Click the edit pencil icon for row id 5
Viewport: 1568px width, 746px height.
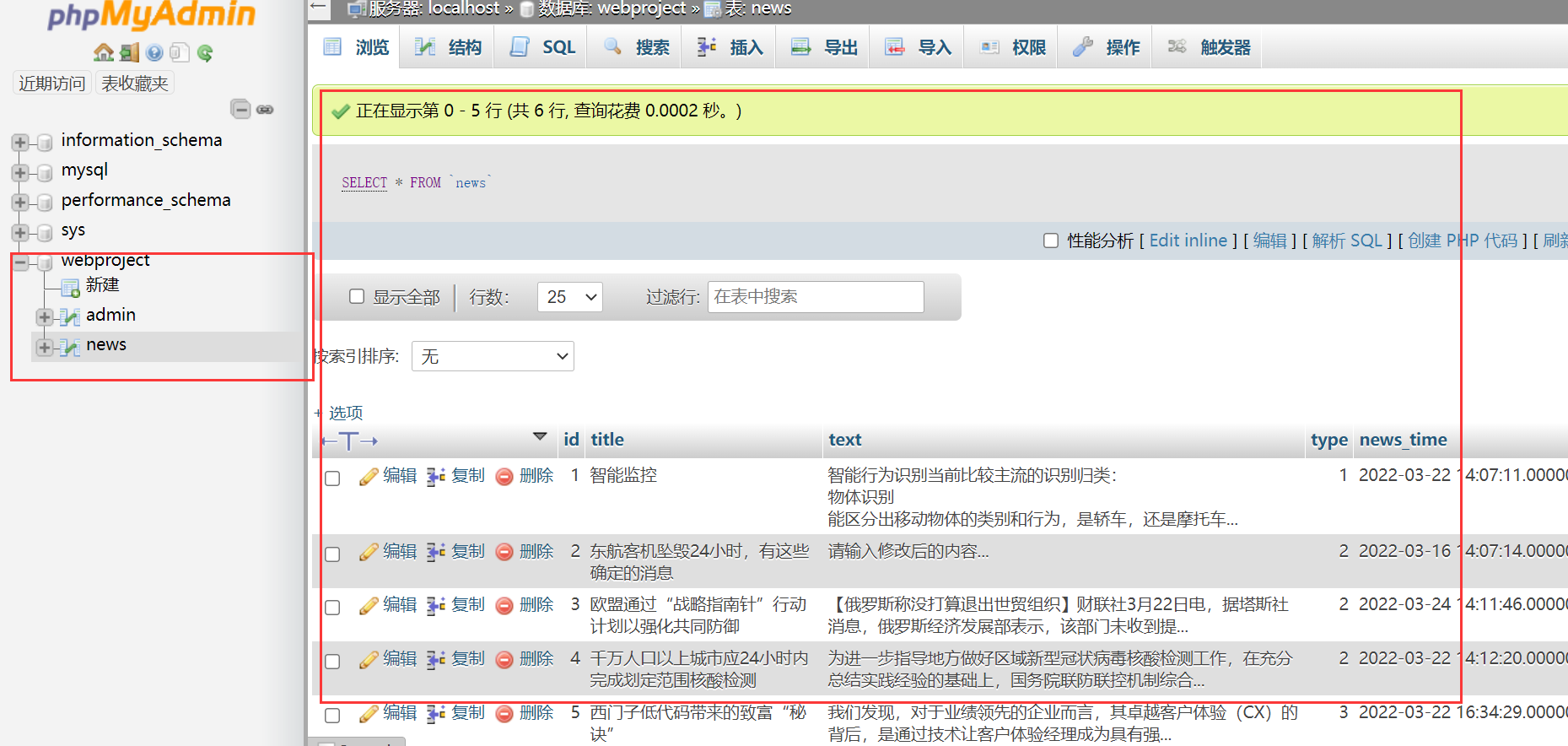369,714
